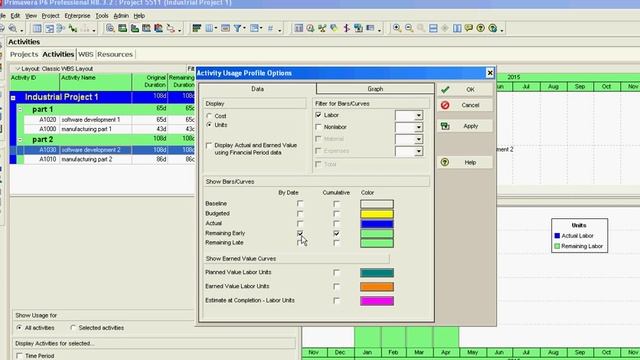640x360 pixels.
Task: Check Display Actual and Earned Value using Financial Period
Action: 209,145
